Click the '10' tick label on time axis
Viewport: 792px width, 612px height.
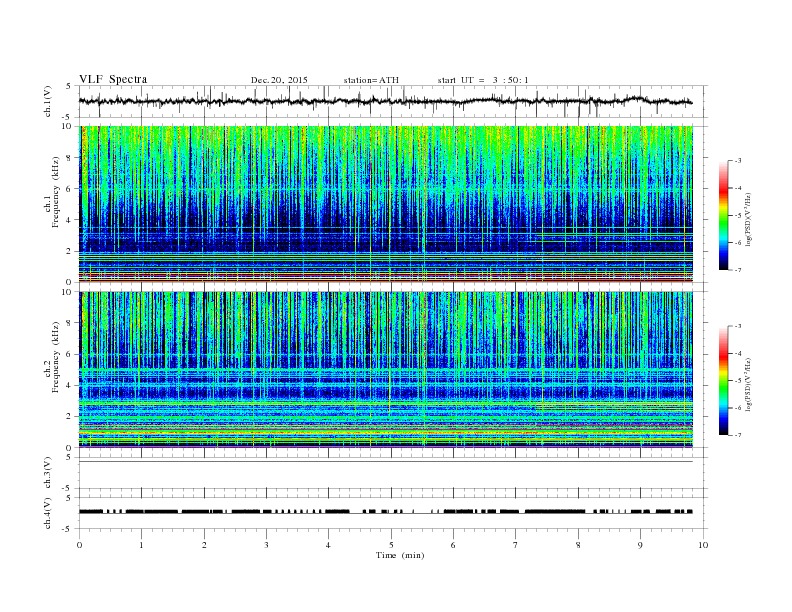coord(703,545)
